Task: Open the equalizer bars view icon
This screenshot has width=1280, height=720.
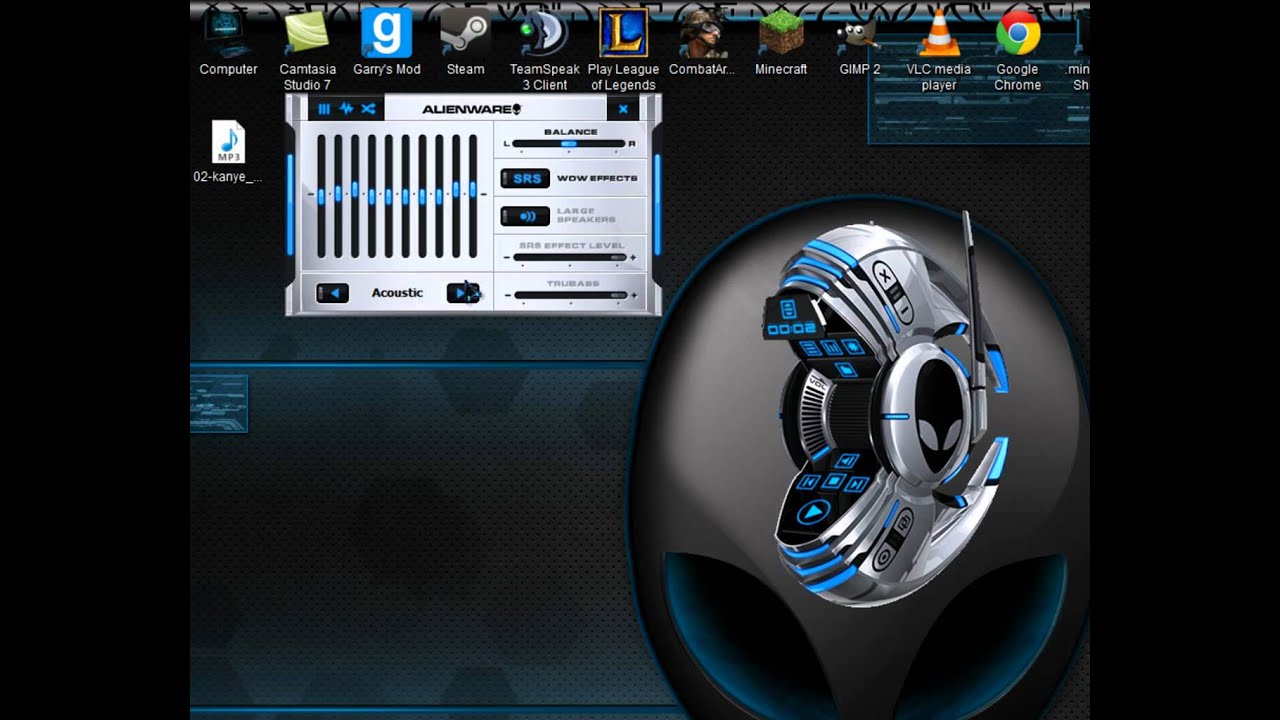Action: point(324,109)
